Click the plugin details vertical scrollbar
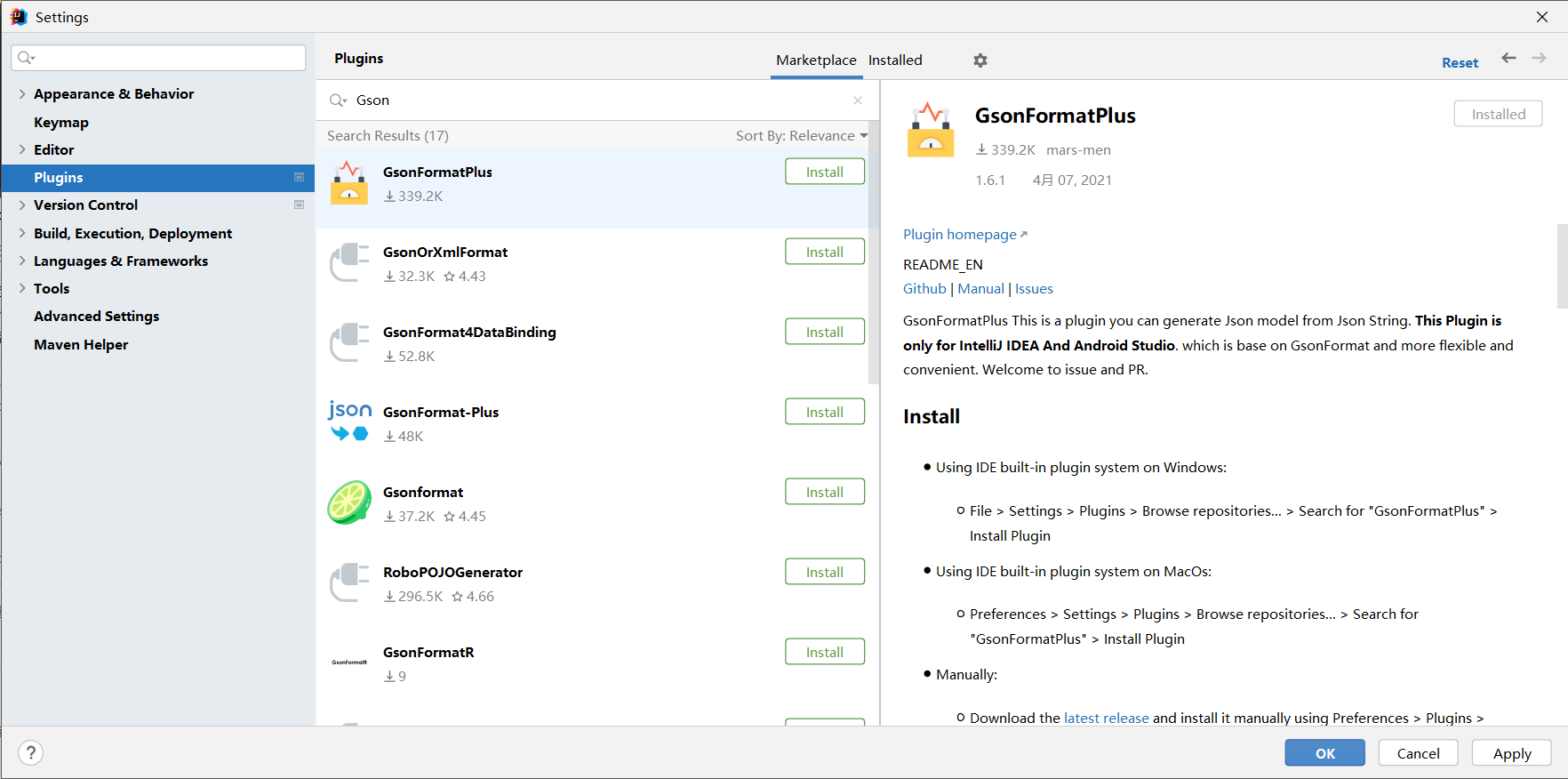This screenshot has height=779, width=1568. [x=1563, y=266]
